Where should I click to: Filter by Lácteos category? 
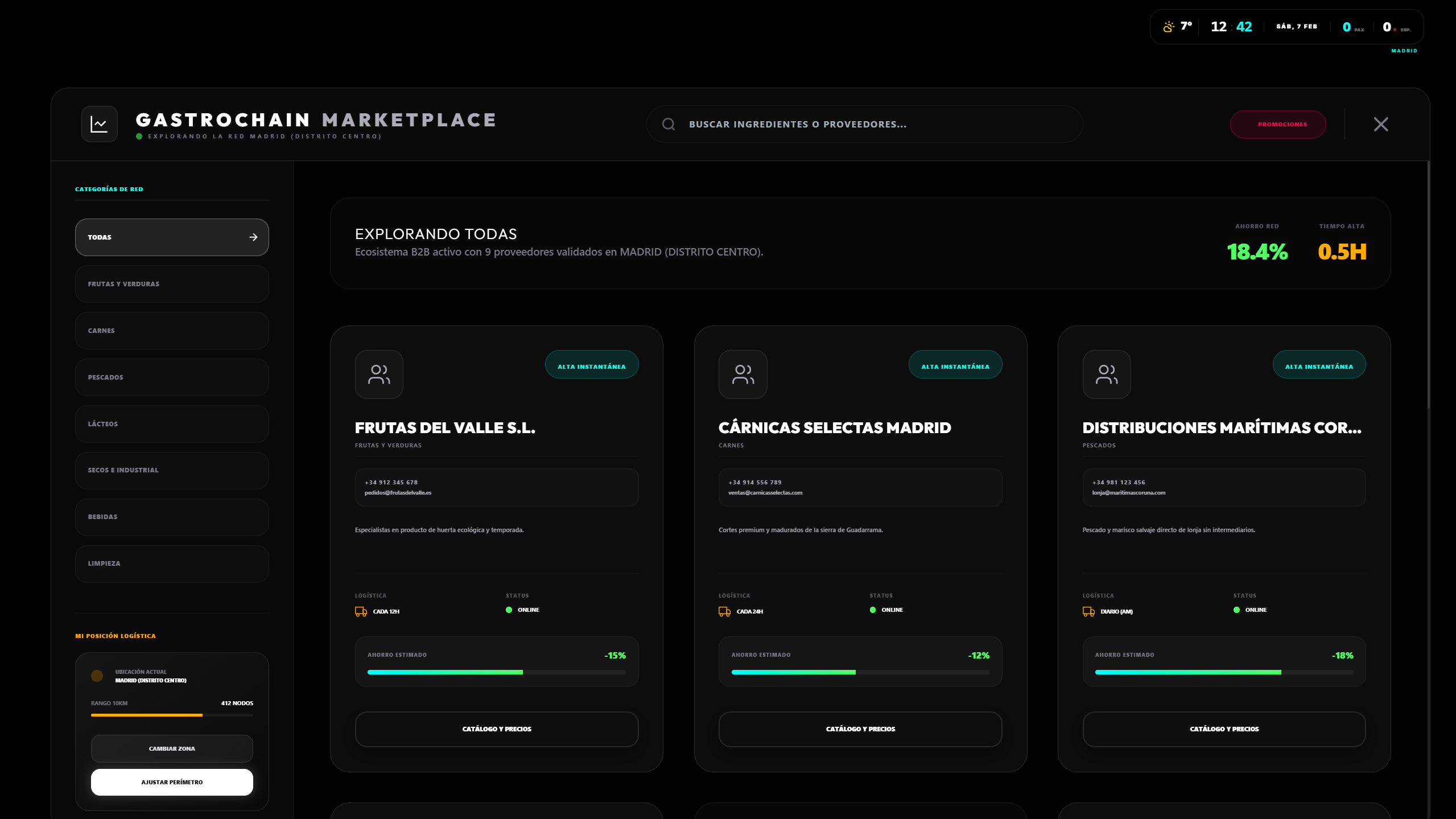(171, 424)
